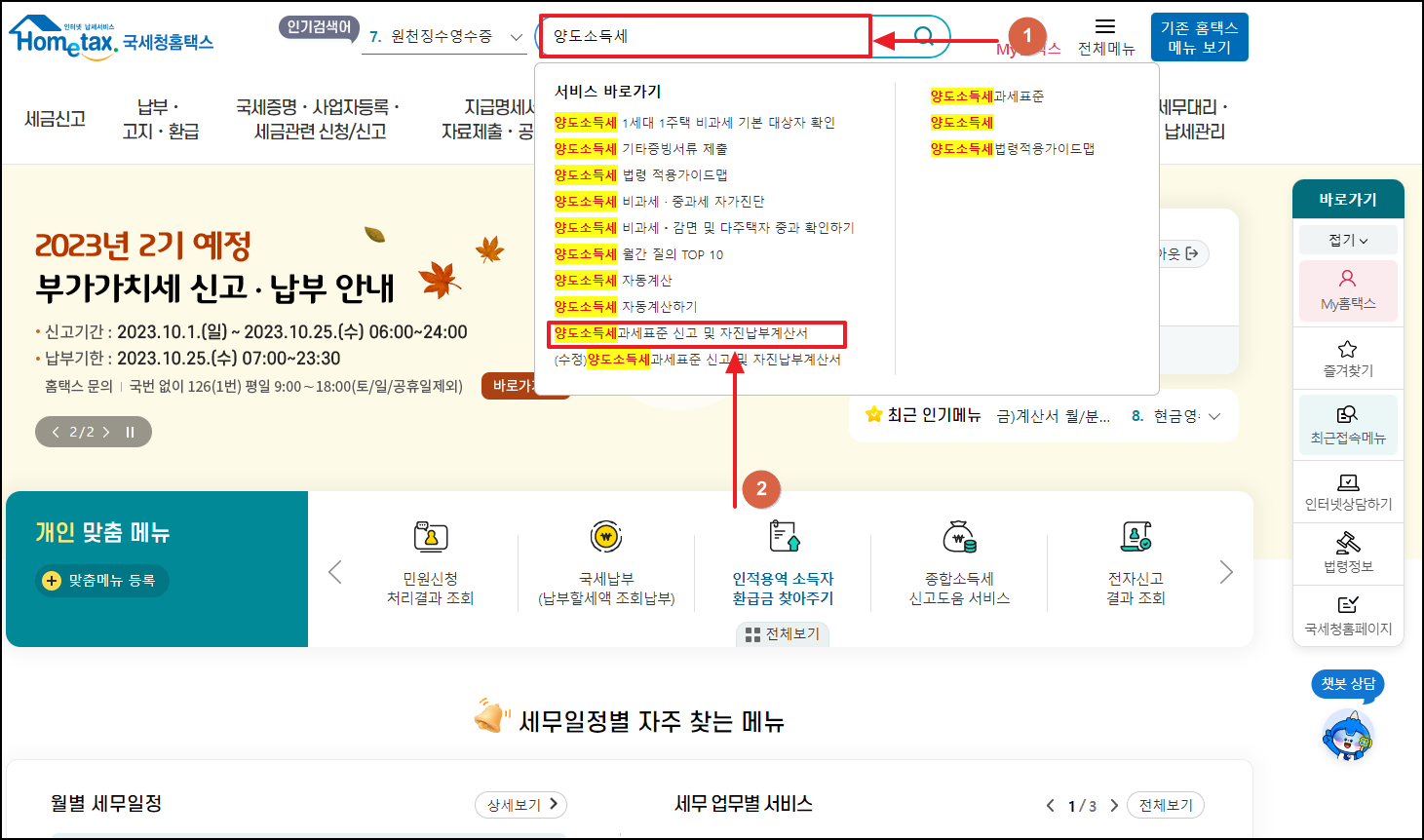Click 기존 홈택스 메뉴 보기 button
1424x840 pixels.
point(1199,37)
